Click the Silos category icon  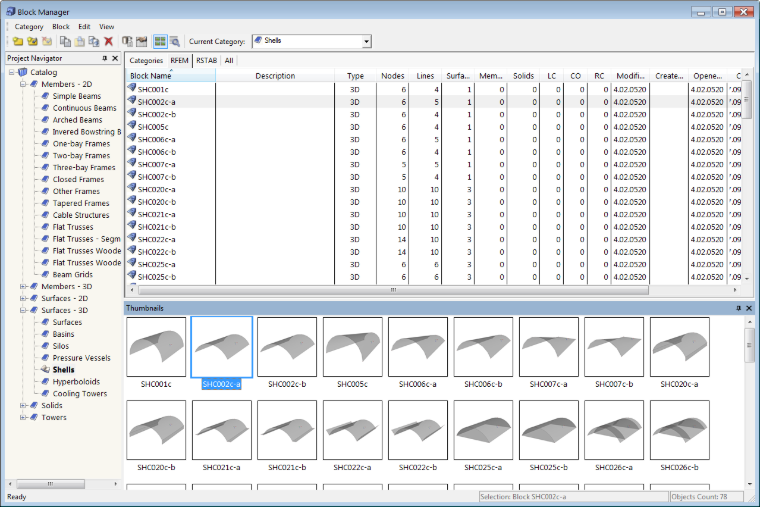(x=45, y=346)
